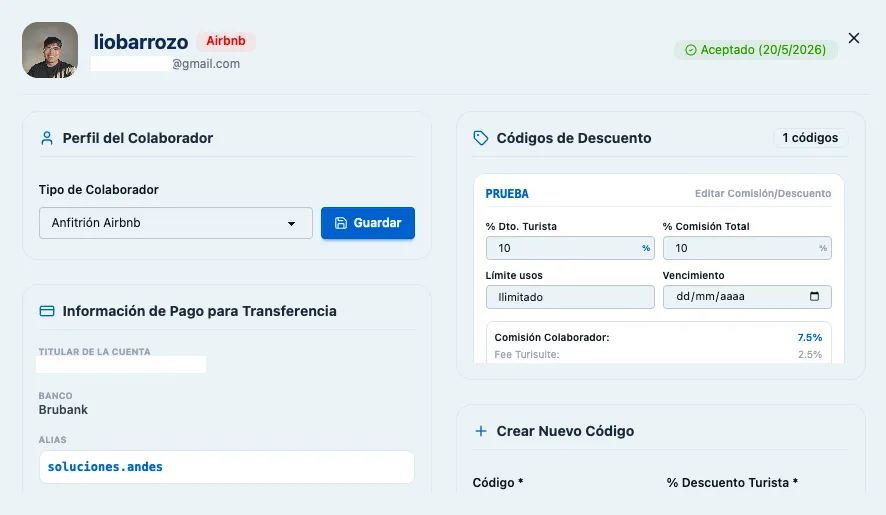
Task: Open the Tipo de Colaborador dropdown
Action: (176, 223)
